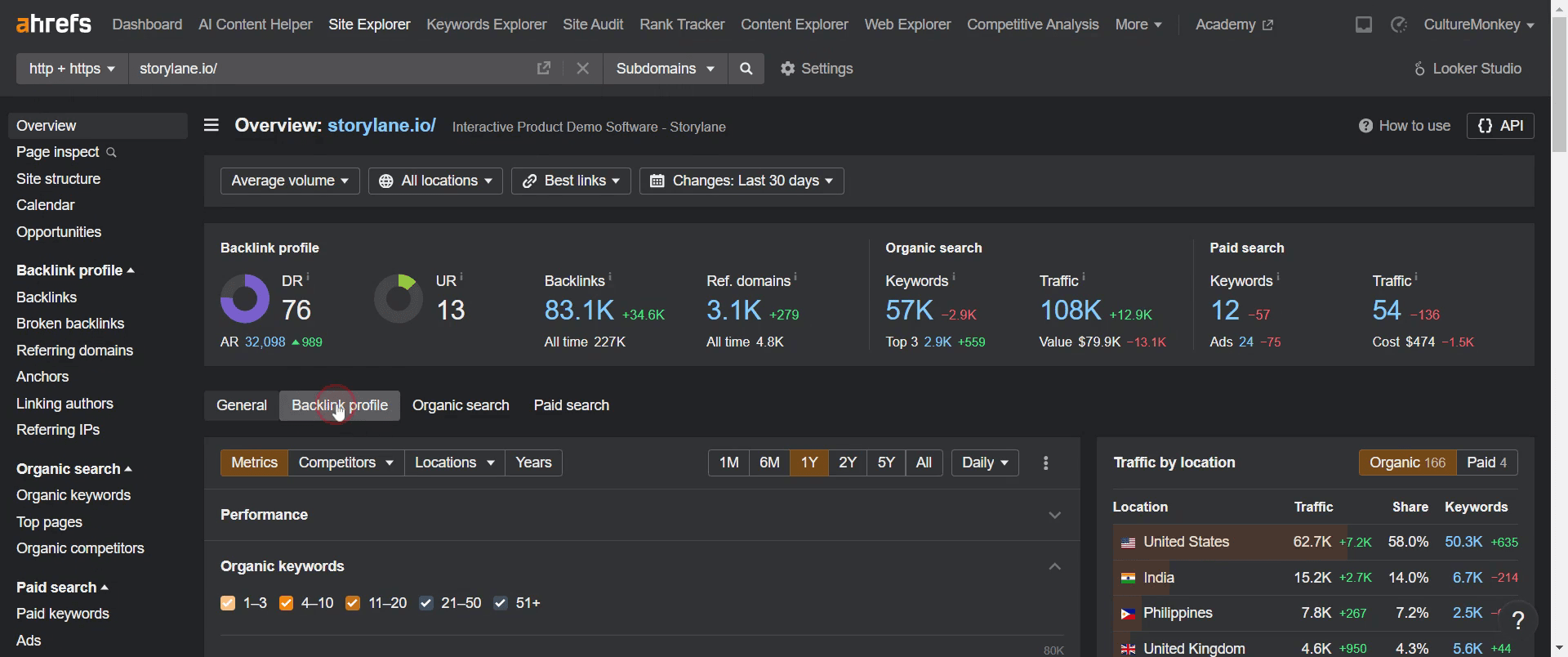The image size is (1568, 657).
Task: Clear the storylane.io search field
Action: [582, 69]
